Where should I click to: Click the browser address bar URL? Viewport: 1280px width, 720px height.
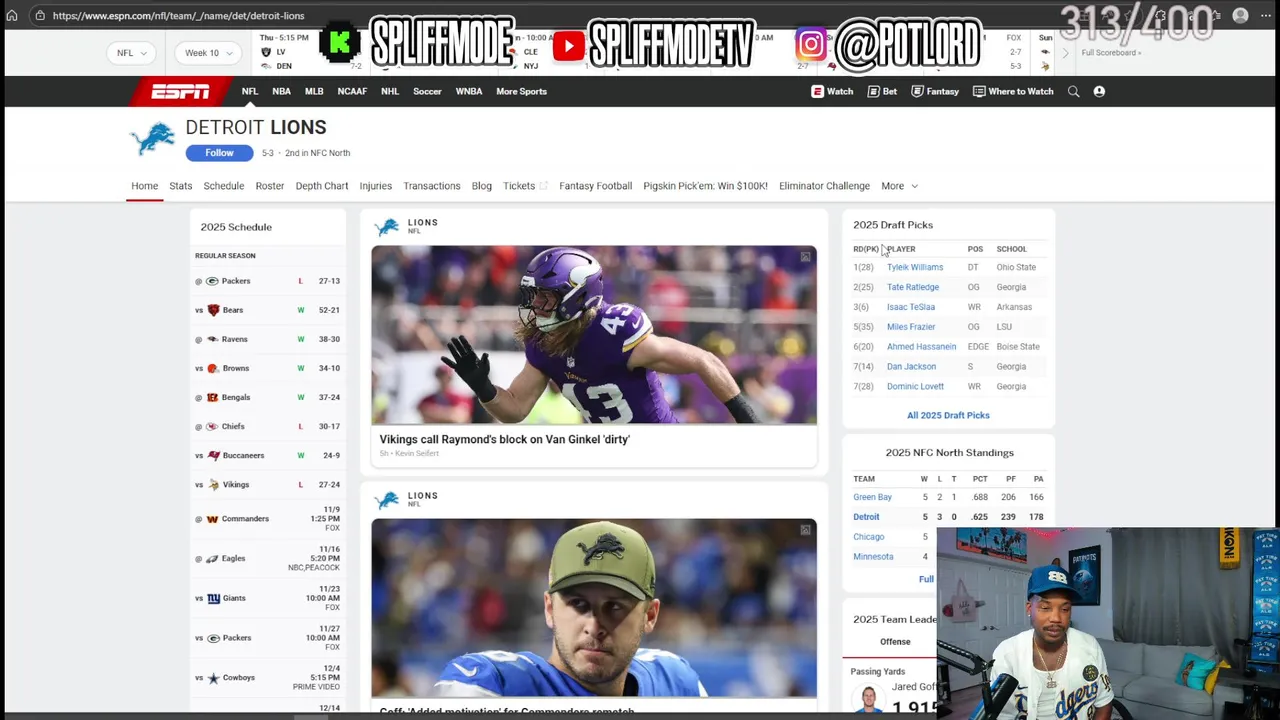(x=178, y=16)
